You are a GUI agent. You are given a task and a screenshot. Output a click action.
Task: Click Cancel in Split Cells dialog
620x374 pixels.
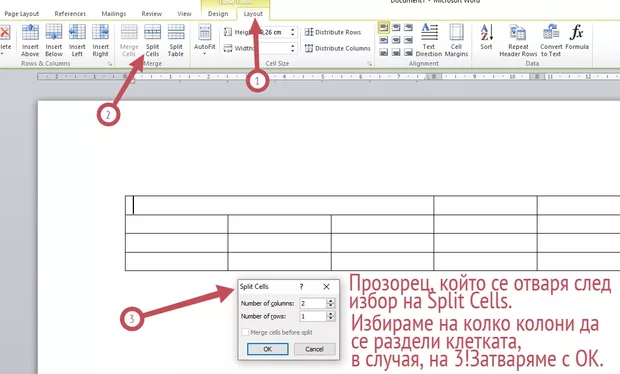coord(314,349)
